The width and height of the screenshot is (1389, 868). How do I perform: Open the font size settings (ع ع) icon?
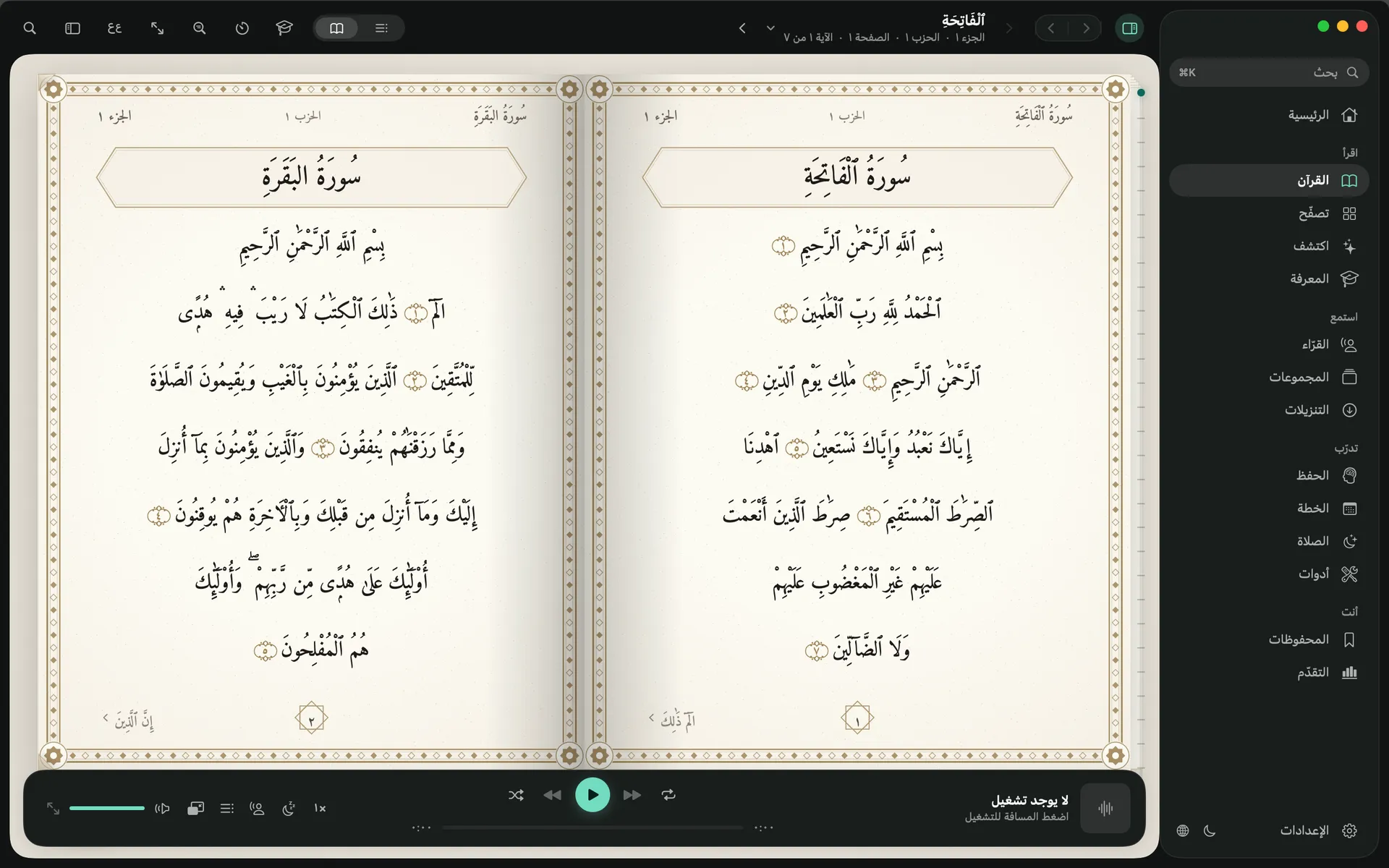point(114,28)
